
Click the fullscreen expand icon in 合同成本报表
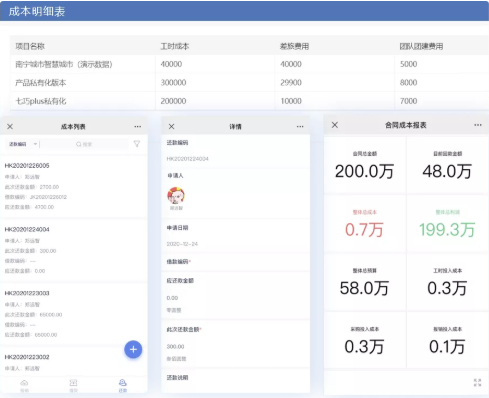coord(477,383)
